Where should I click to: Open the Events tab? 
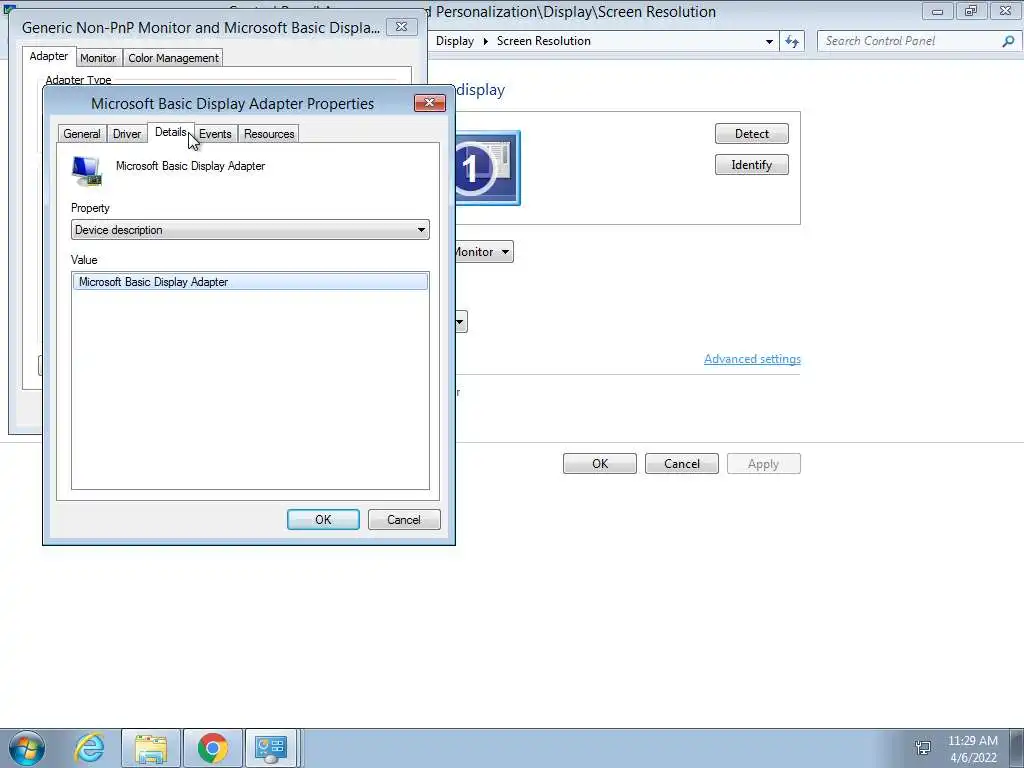(216, 134)
